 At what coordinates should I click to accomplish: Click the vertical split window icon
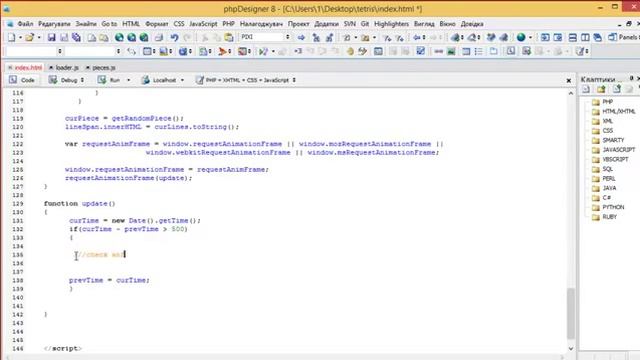585,38
